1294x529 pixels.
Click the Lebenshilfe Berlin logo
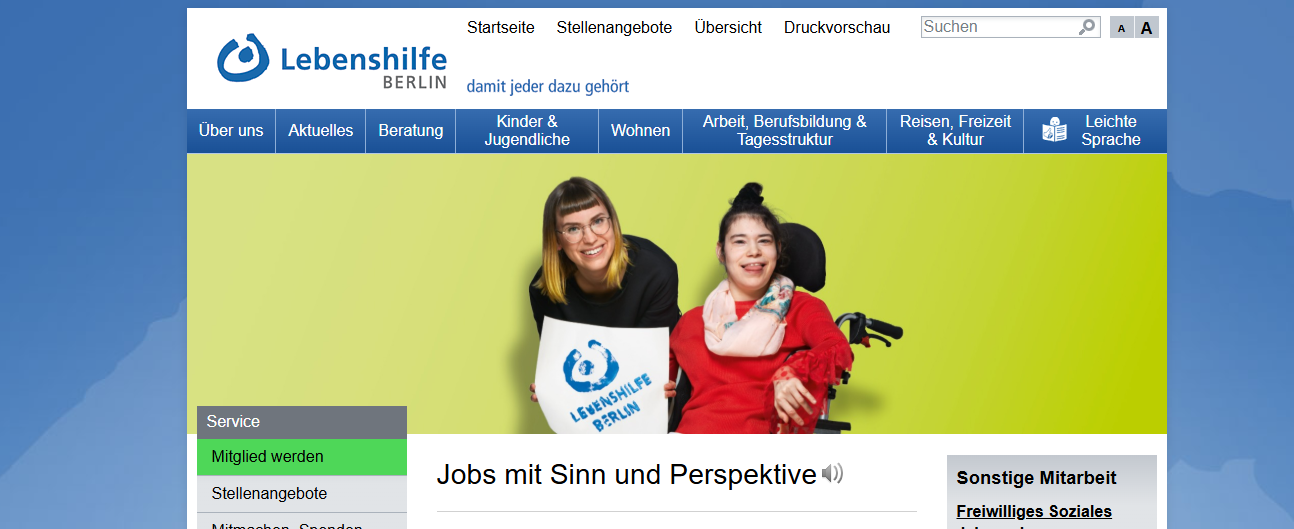coord(332,61)
